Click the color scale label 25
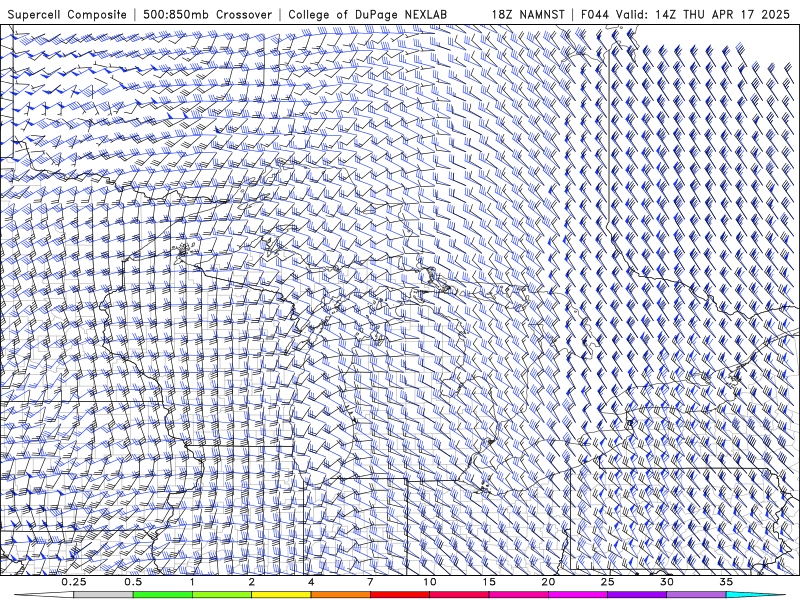 [608, 582]
